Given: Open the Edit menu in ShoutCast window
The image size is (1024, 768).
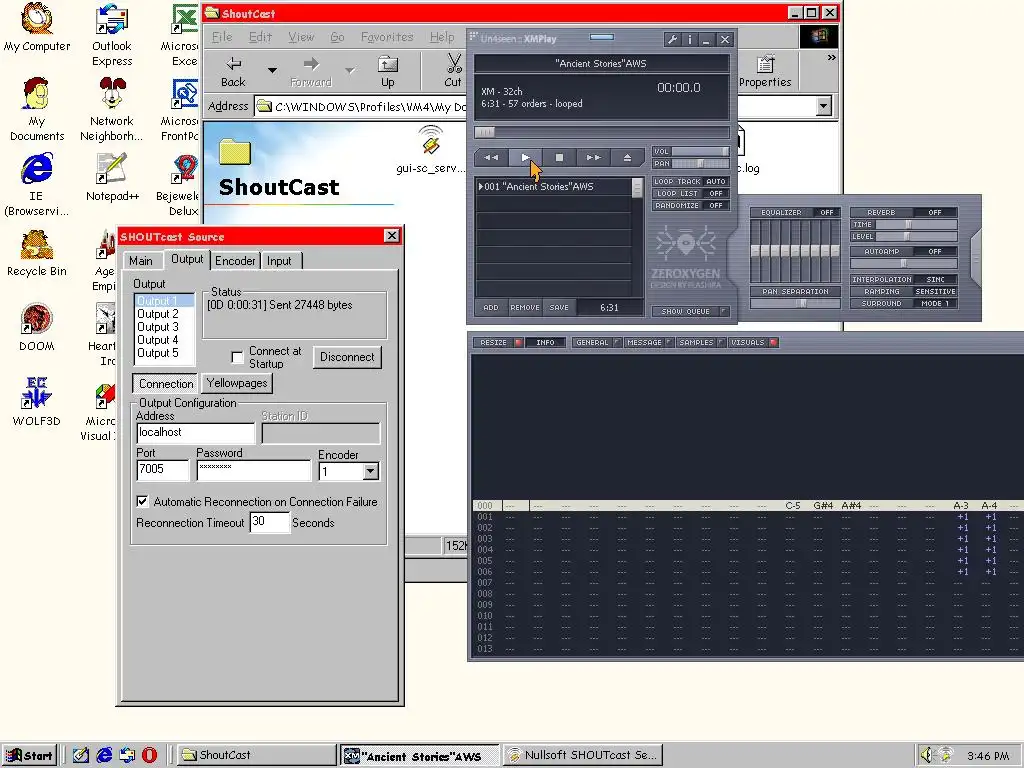Looking at the screenshot, I should [x=260, y=37].
